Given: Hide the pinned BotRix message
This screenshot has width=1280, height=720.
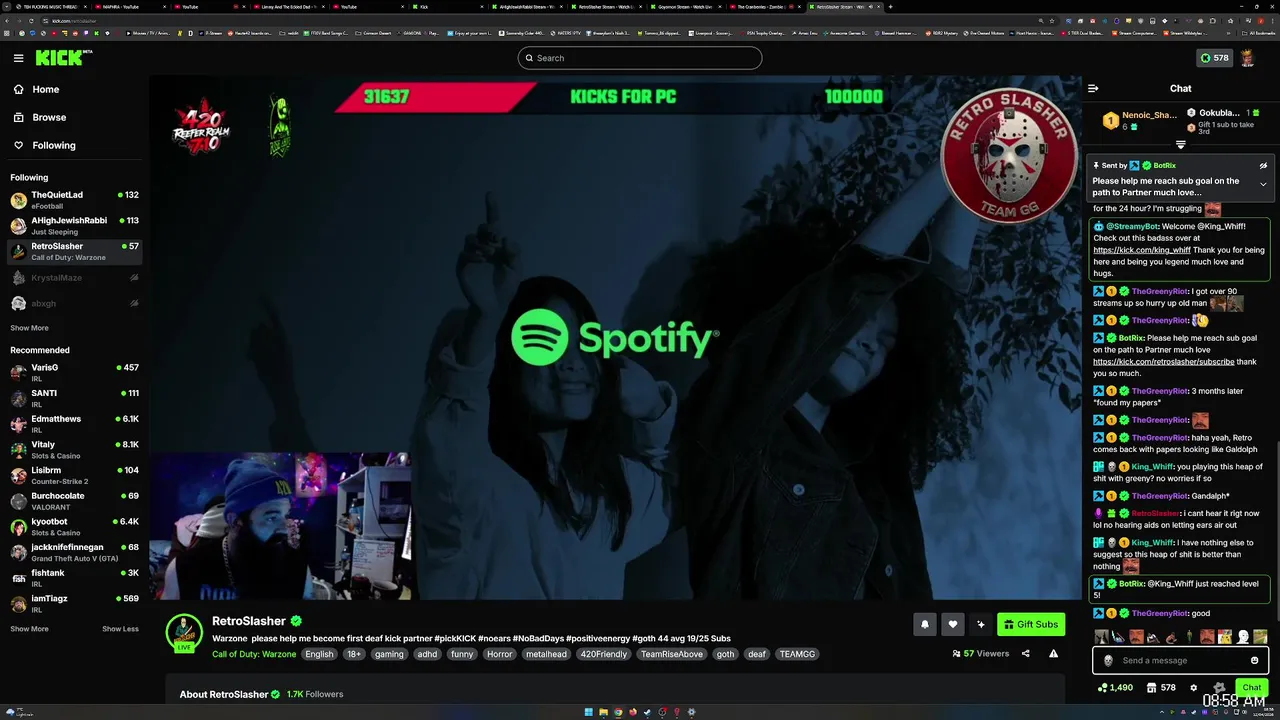Looking at the screenshot, I should point(1263,165).
